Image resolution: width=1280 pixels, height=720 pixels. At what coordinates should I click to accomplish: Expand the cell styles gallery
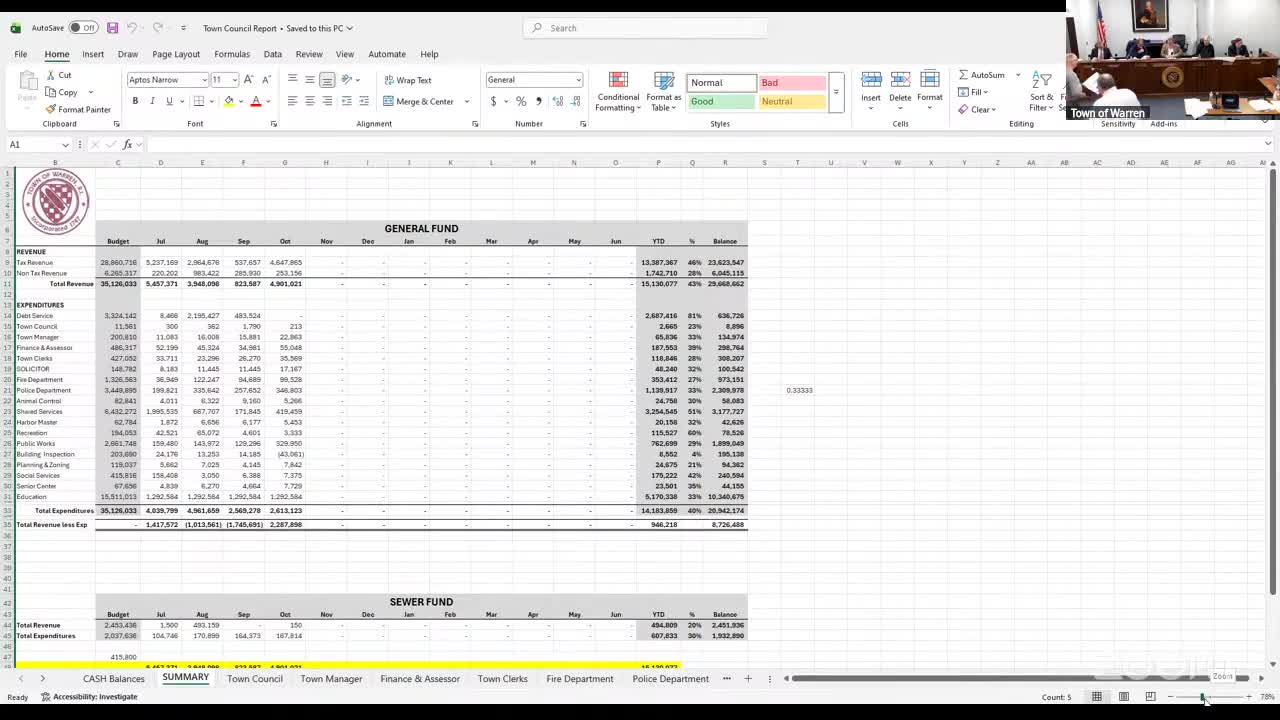coord(835,92)
